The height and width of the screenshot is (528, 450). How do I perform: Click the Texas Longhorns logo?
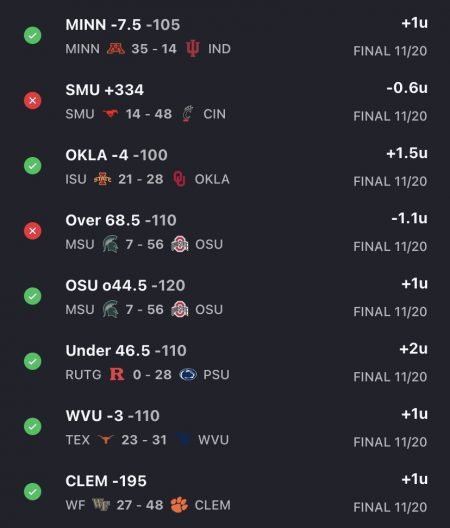click(x=106, y=439)
